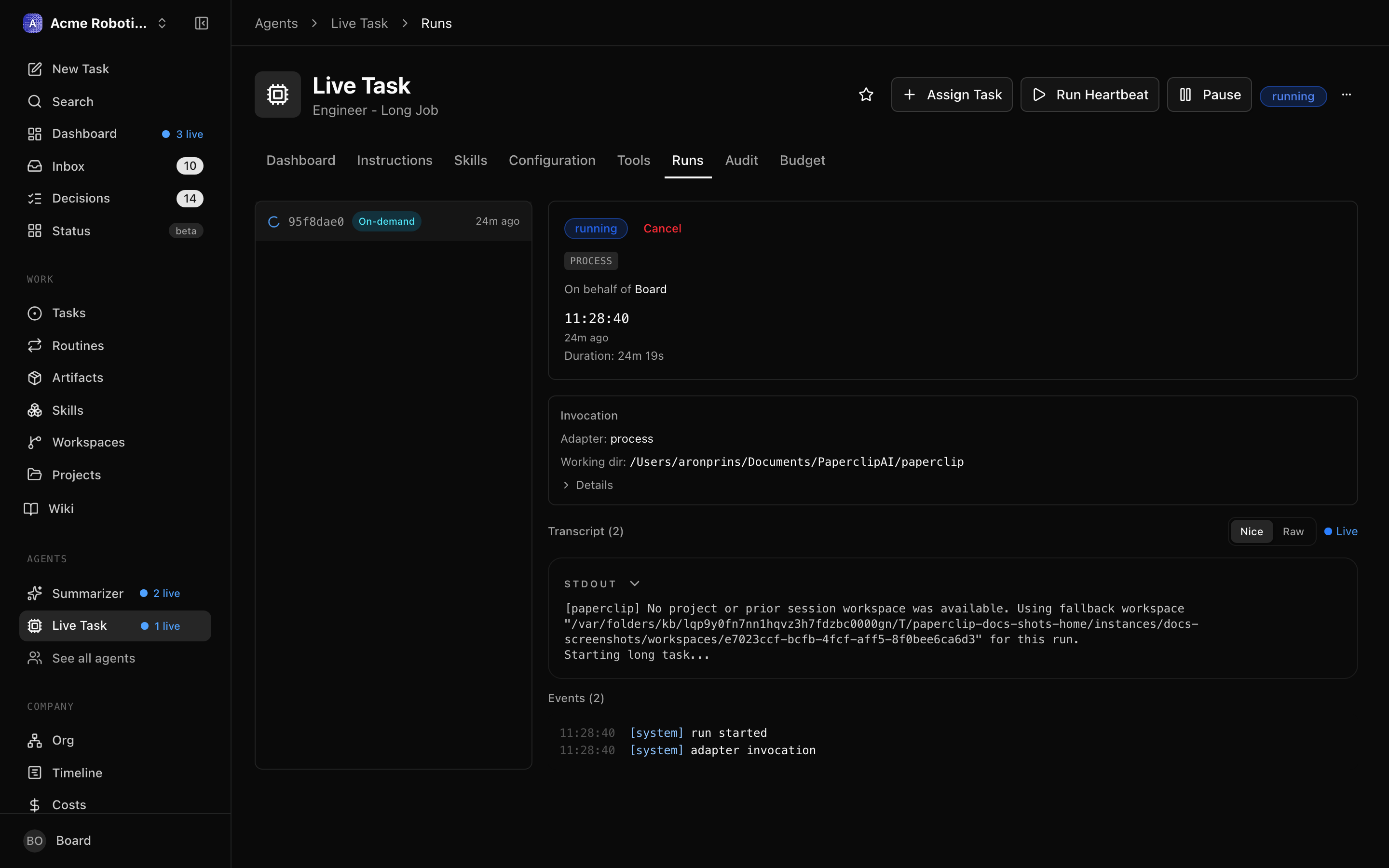Screen dimensions: 1389x868
Task: Click the Acme Robotics avatar logo
Action: (33, 23)
